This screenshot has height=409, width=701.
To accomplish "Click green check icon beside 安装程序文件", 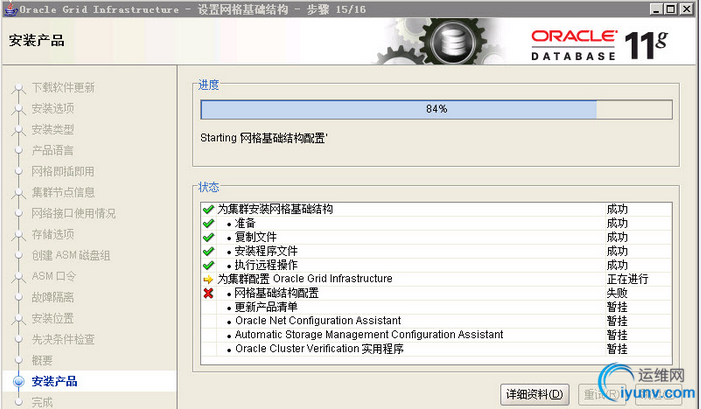I will click(208, 251).
